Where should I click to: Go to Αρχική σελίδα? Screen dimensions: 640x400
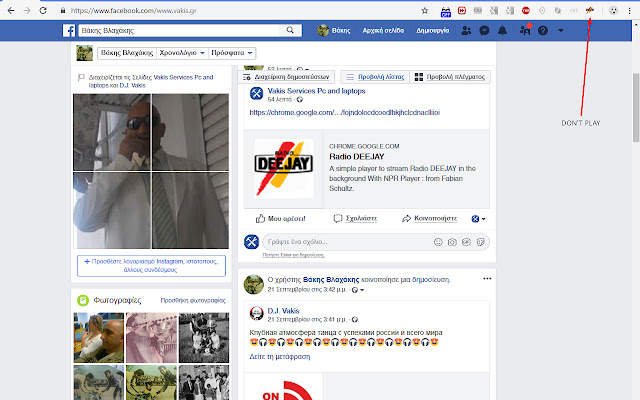click(x=383, y=31)
